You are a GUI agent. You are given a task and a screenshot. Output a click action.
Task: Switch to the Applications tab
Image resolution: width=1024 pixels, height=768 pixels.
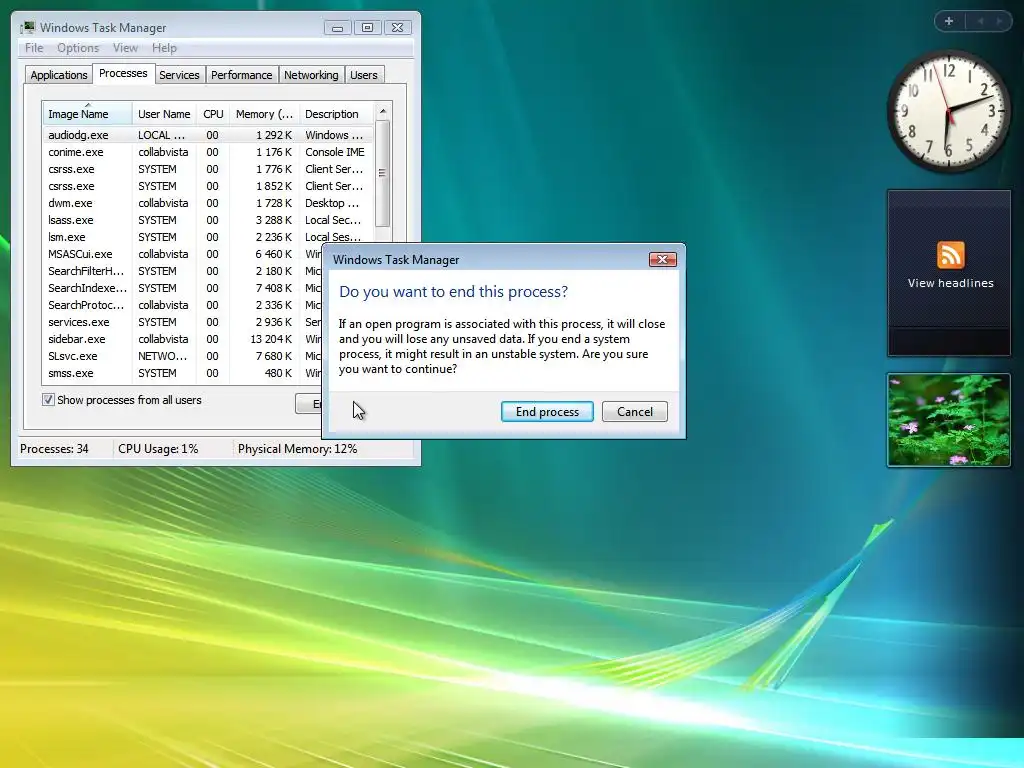59,75
